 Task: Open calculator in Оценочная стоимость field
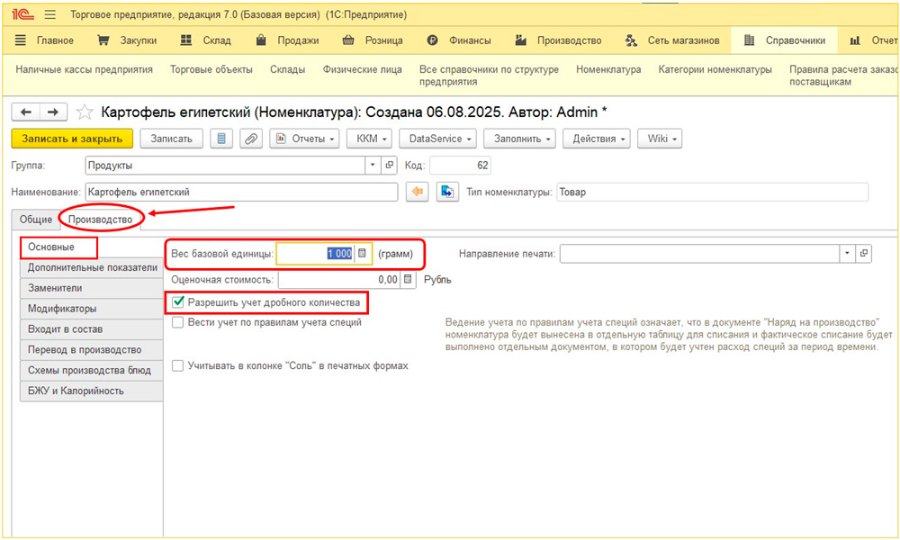tap(408, 279)
